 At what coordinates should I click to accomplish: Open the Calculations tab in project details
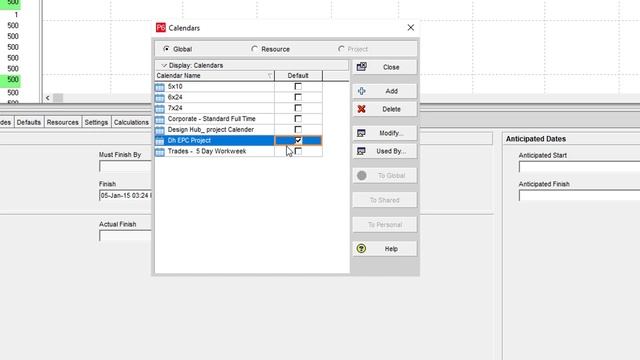pyautogui.click(x=131, y=122)
